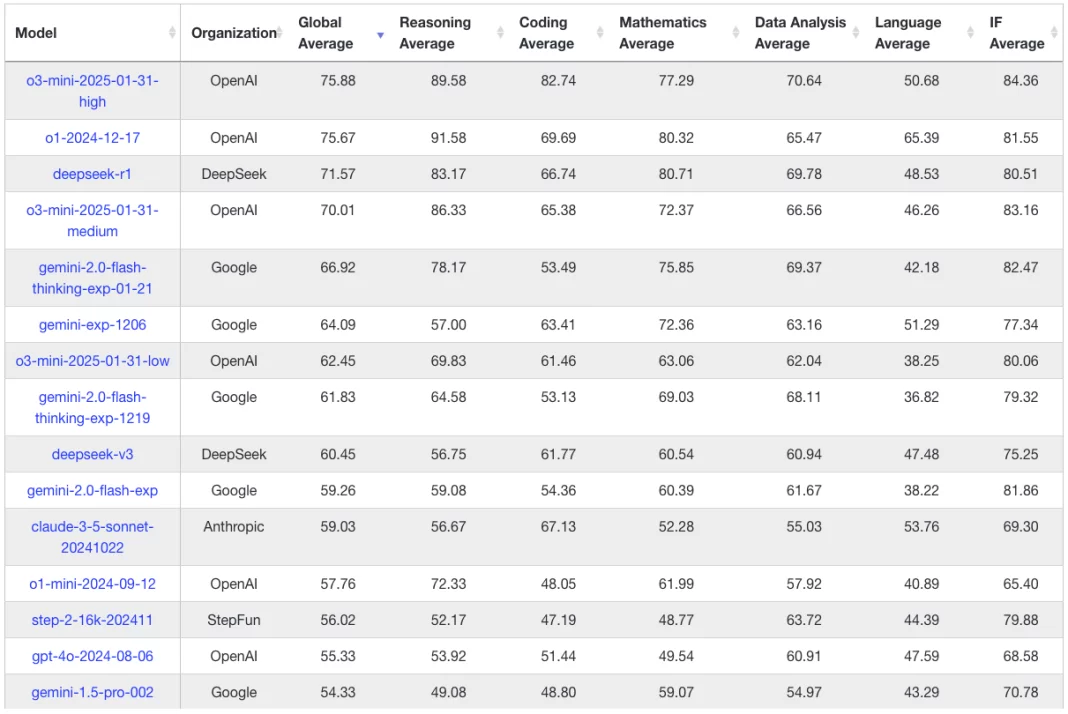Open the o1-2024-12-17 model link
The image size is (1068, 714).
(x=92, y=138)
